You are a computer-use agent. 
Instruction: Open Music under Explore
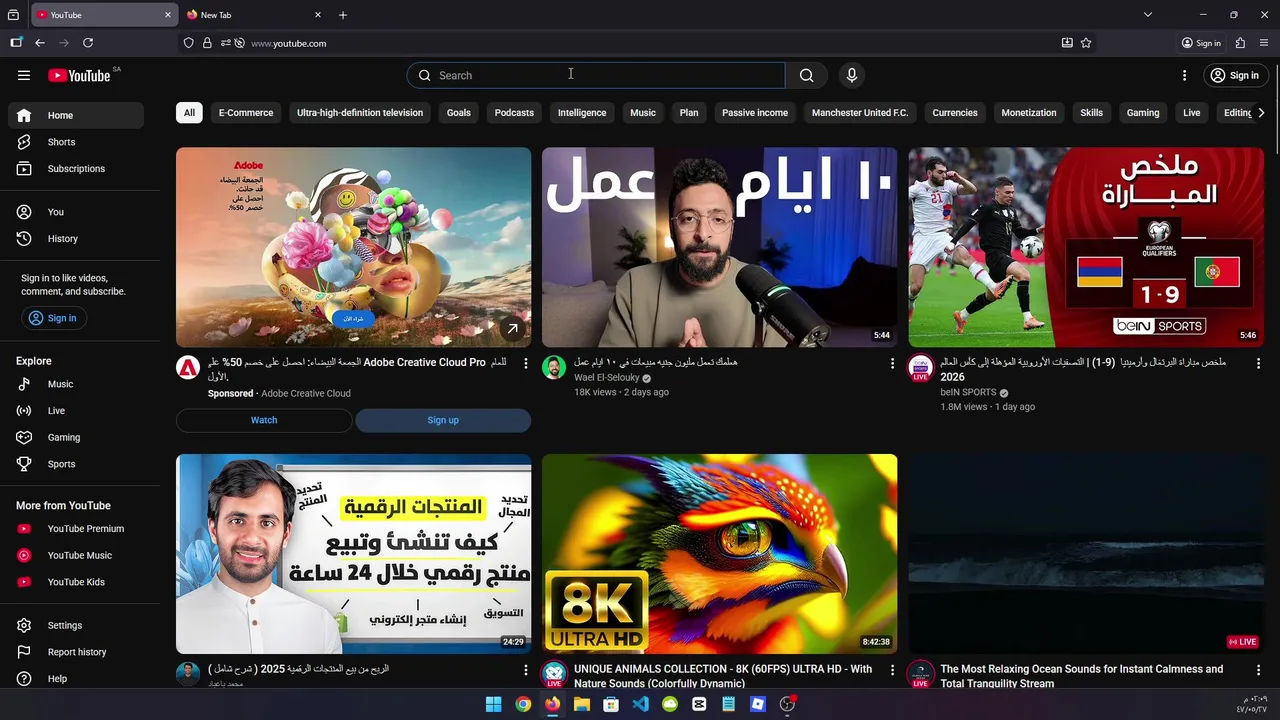pos(76,384)
